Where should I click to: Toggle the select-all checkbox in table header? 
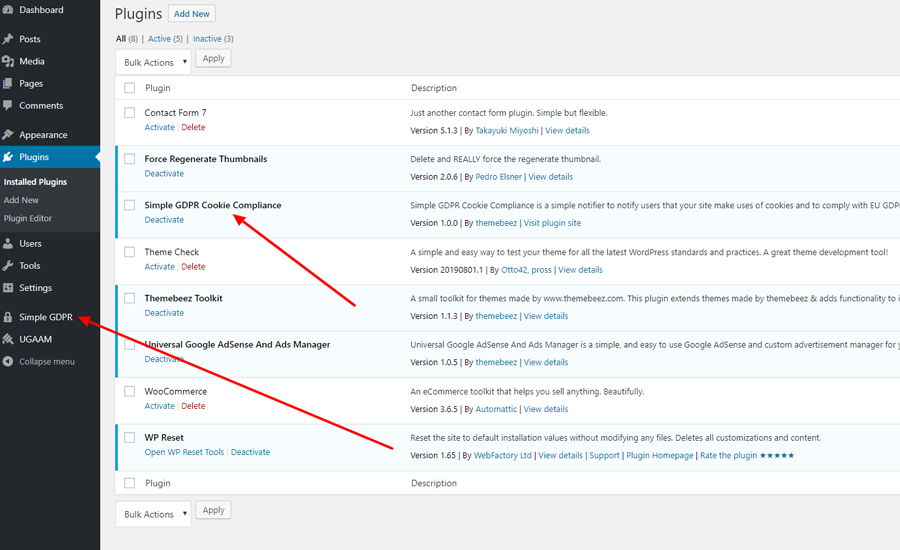click(x=129, y=88)
